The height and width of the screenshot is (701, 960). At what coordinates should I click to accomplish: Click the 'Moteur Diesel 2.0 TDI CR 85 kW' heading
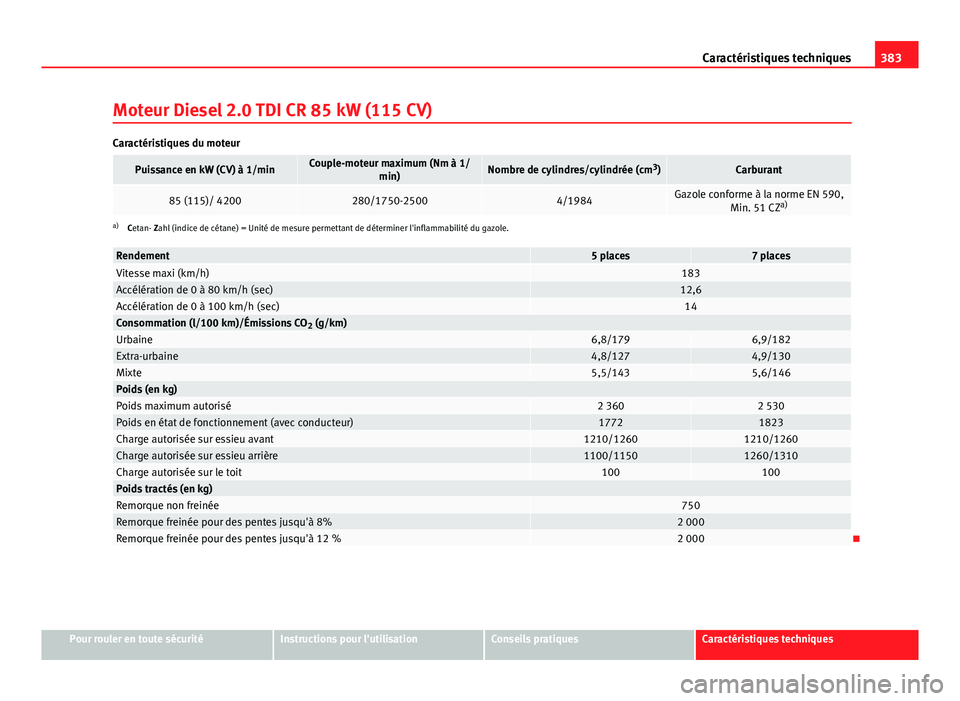(272, 110)
